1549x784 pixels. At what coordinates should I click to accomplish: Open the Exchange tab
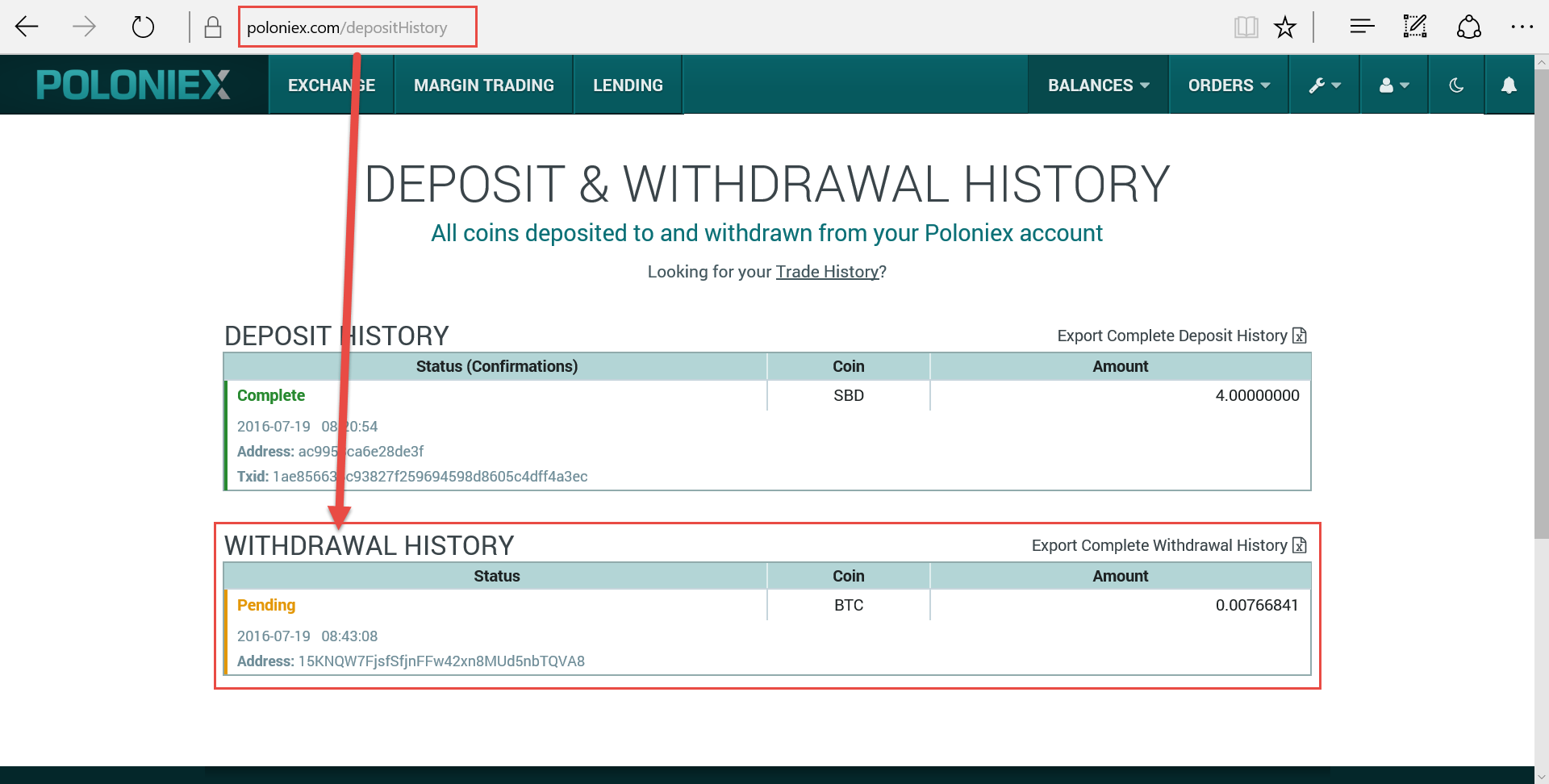[332, 85]
